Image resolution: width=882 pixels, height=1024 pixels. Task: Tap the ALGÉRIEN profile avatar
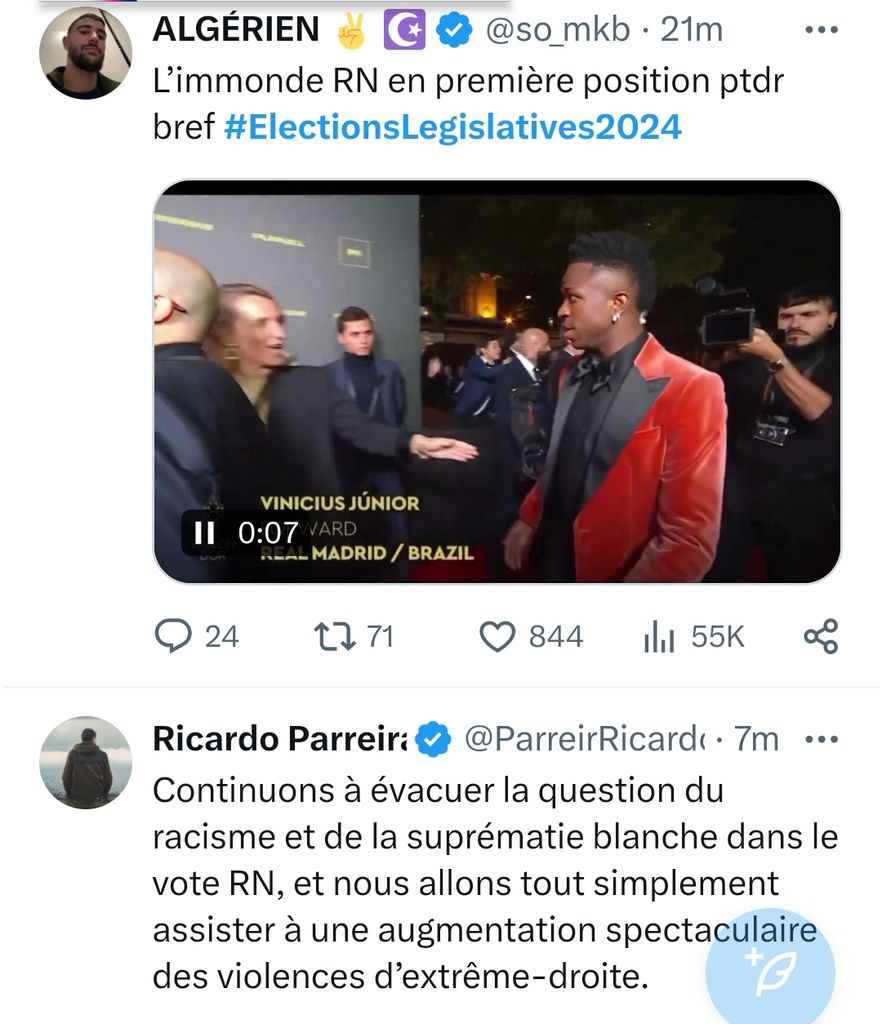coord(85,53)
